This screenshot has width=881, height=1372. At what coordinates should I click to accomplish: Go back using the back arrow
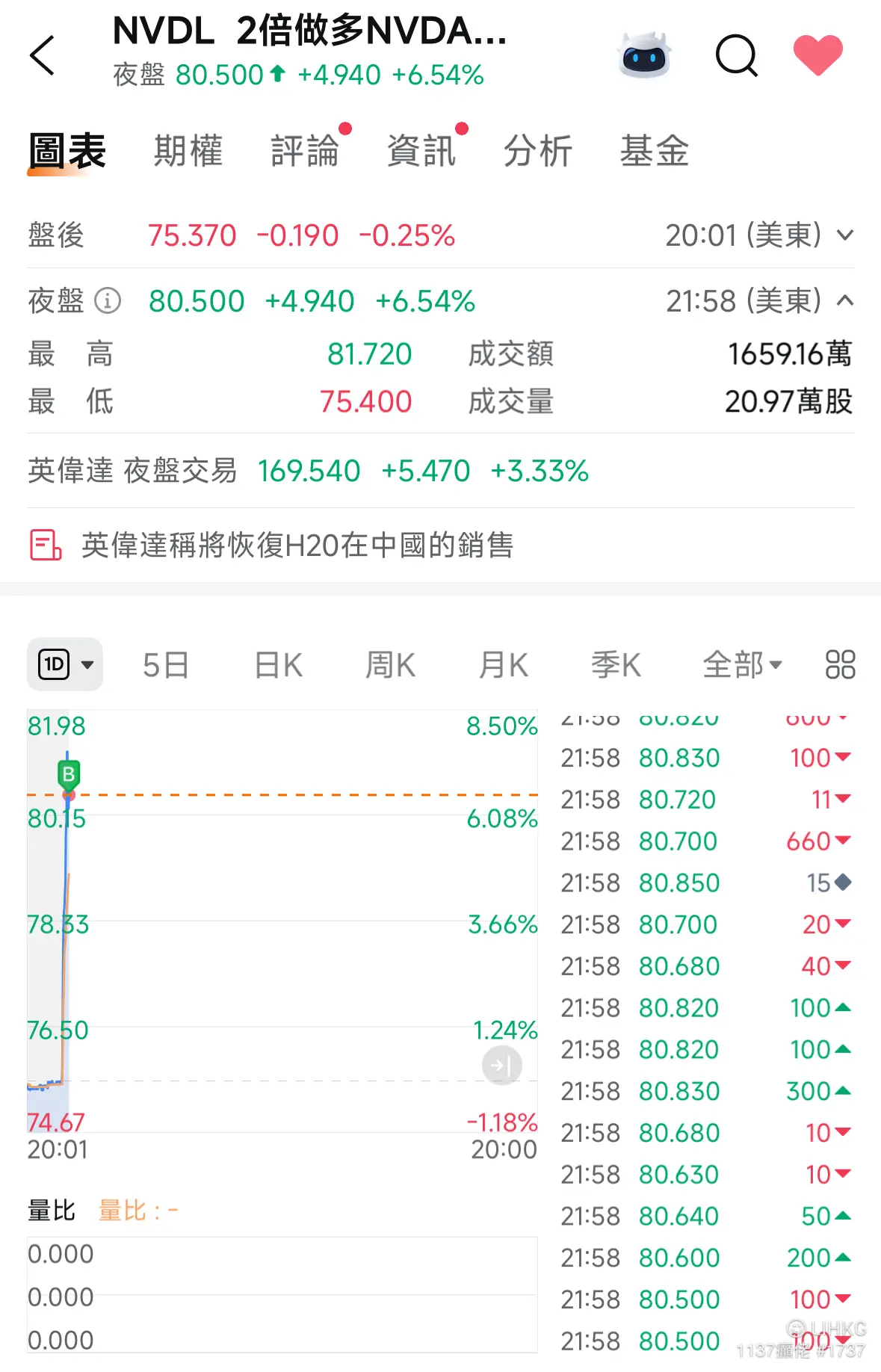pyautogui.click(x=43, y=55)
